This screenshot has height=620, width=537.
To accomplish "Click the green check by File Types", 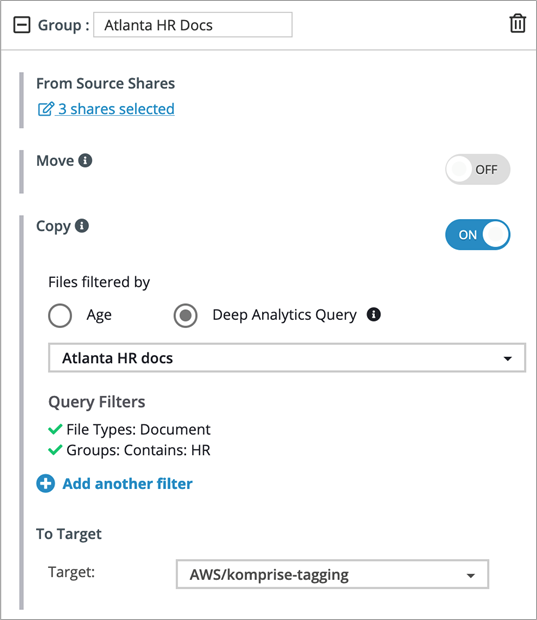I will (x=55, y=429).
